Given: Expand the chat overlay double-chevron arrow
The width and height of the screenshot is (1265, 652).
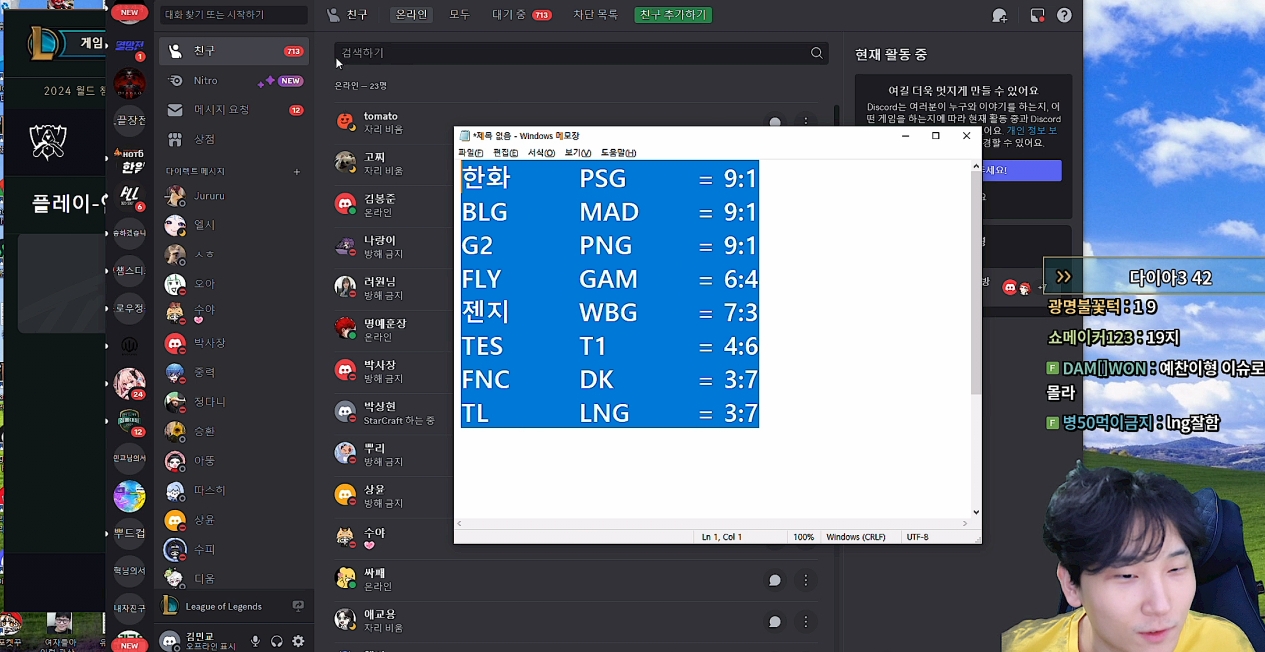Looking at the screenshot, I should (x=1063, y=277).
